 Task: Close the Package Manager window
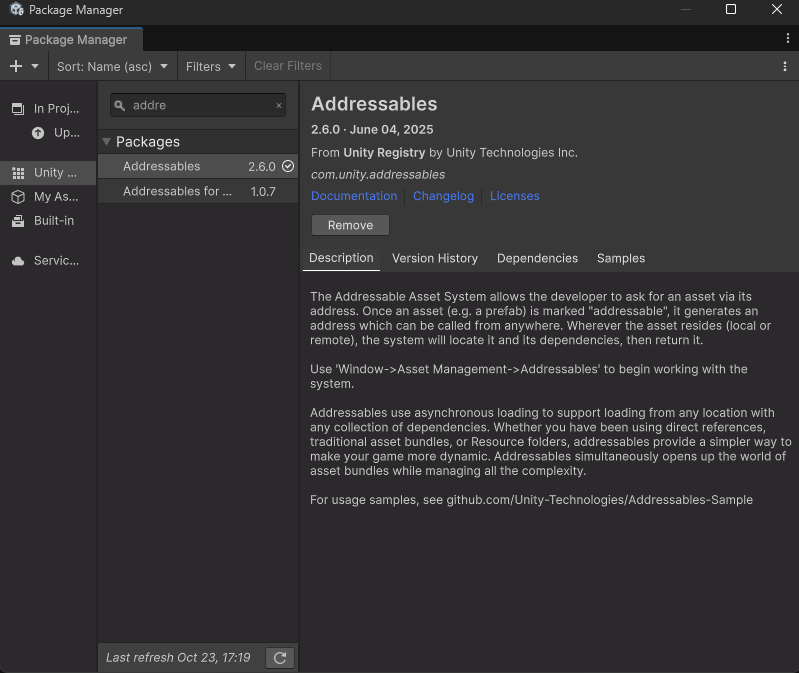tap(777, 9)
